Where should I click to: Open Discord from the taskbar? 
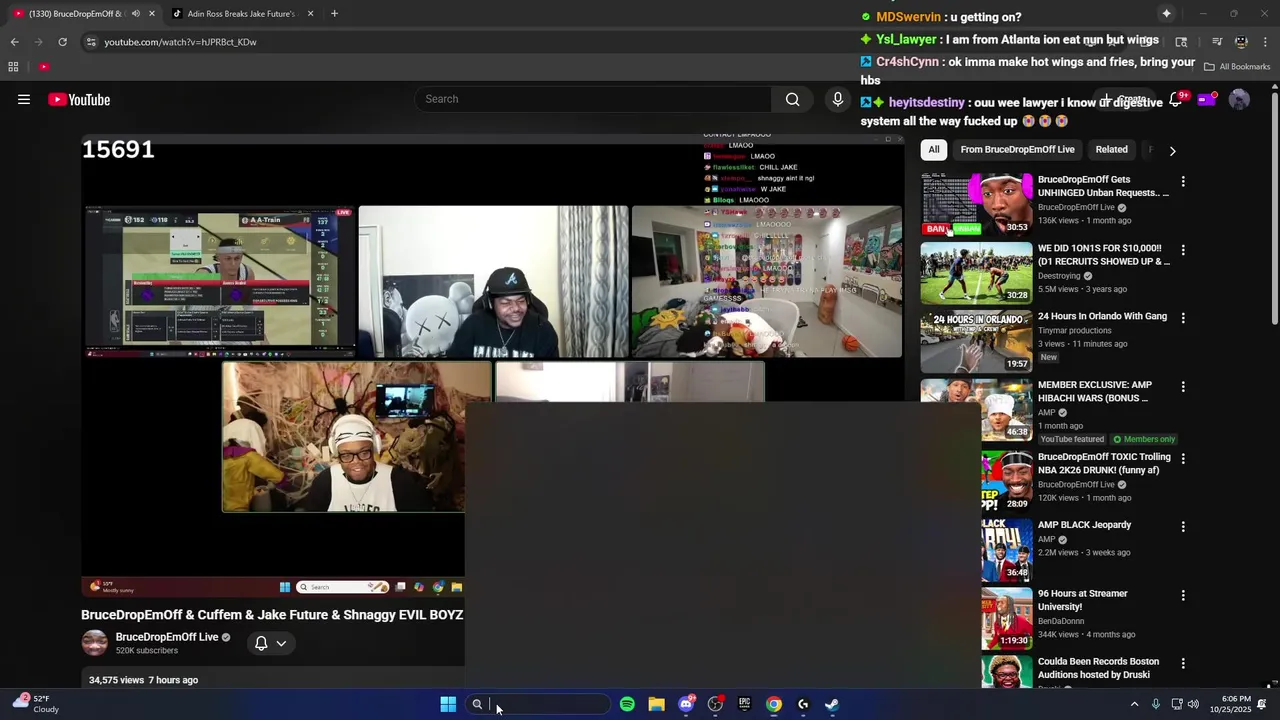686,704
